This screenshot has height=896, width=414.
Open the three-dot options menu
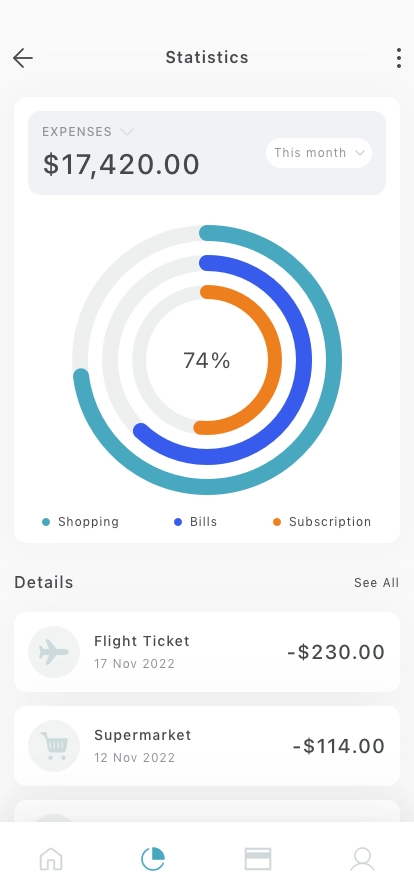coord(399,58)
